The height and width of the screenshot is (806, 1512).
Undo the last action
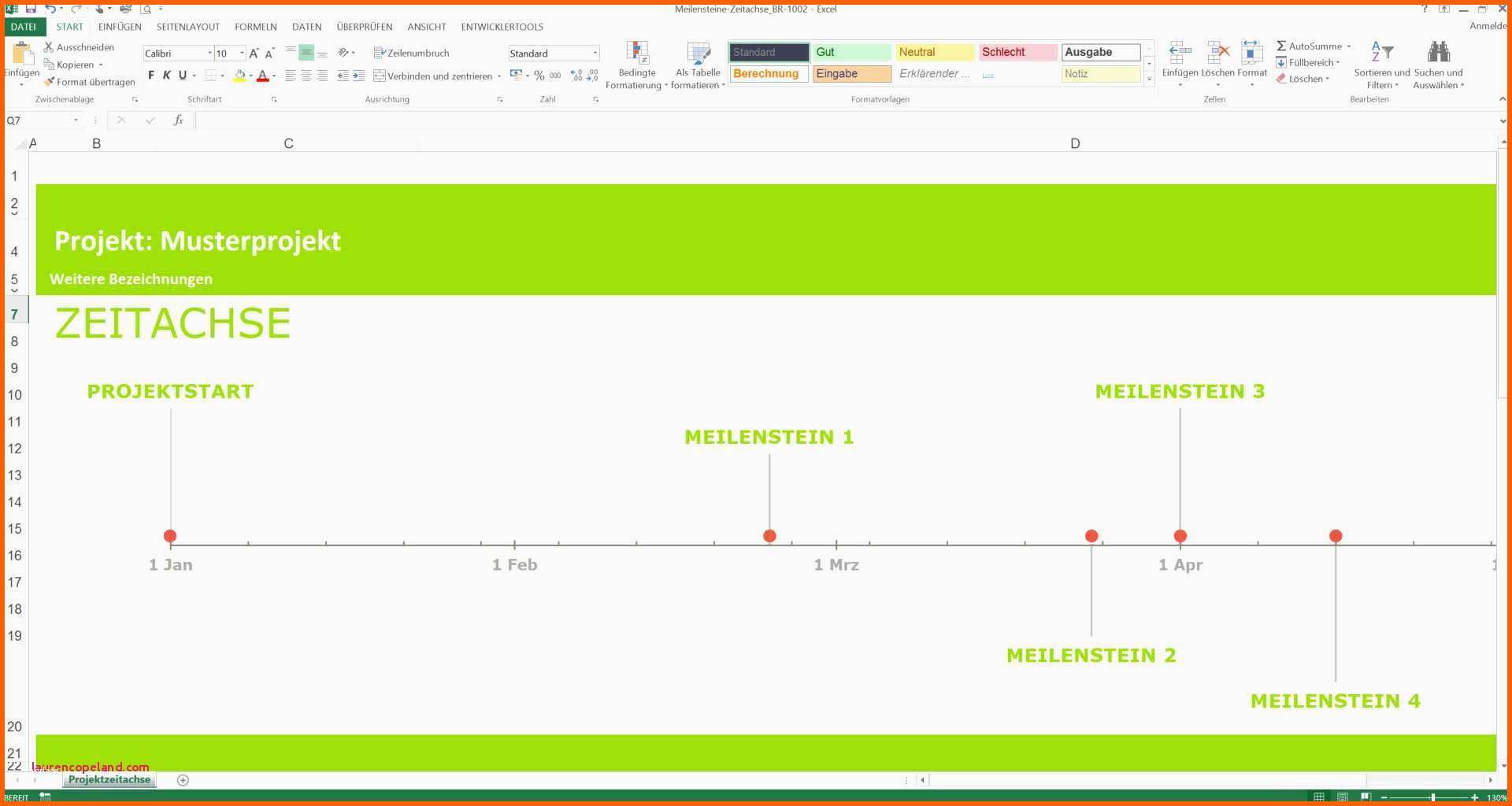[x=50, y=9]
